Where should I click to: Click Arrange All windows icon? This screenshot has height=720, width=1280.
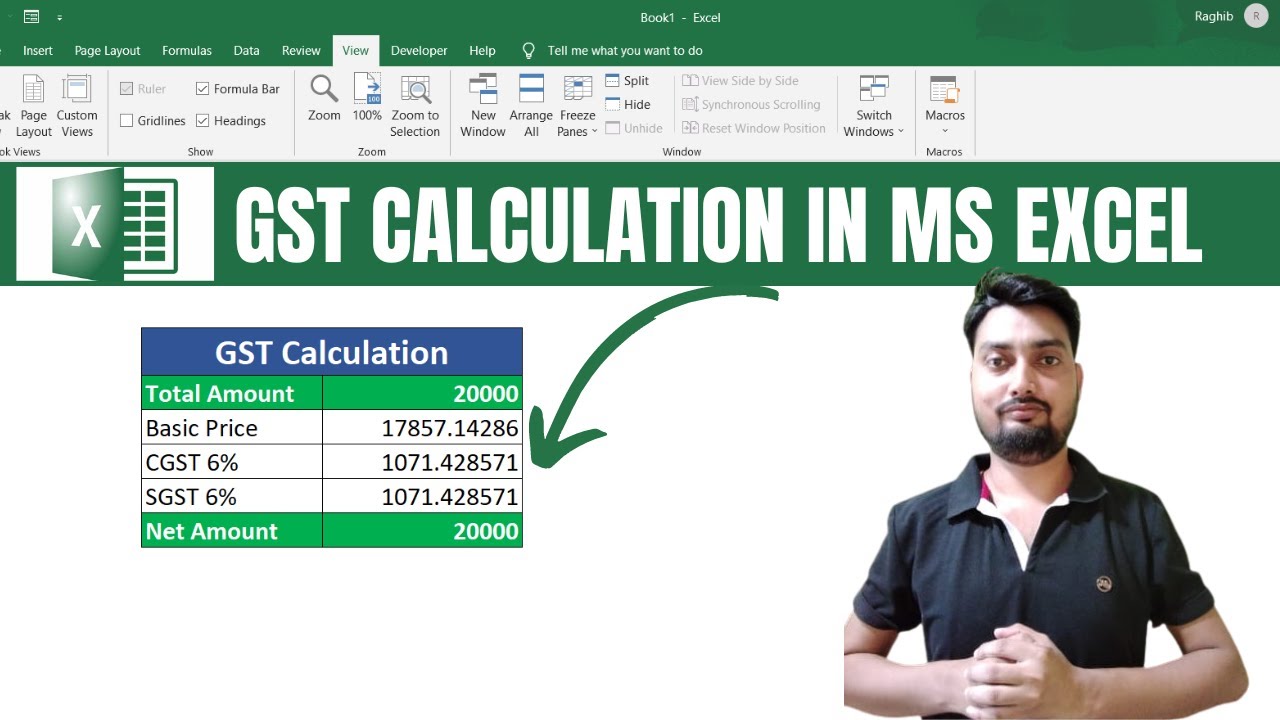(x=531, y=89)
